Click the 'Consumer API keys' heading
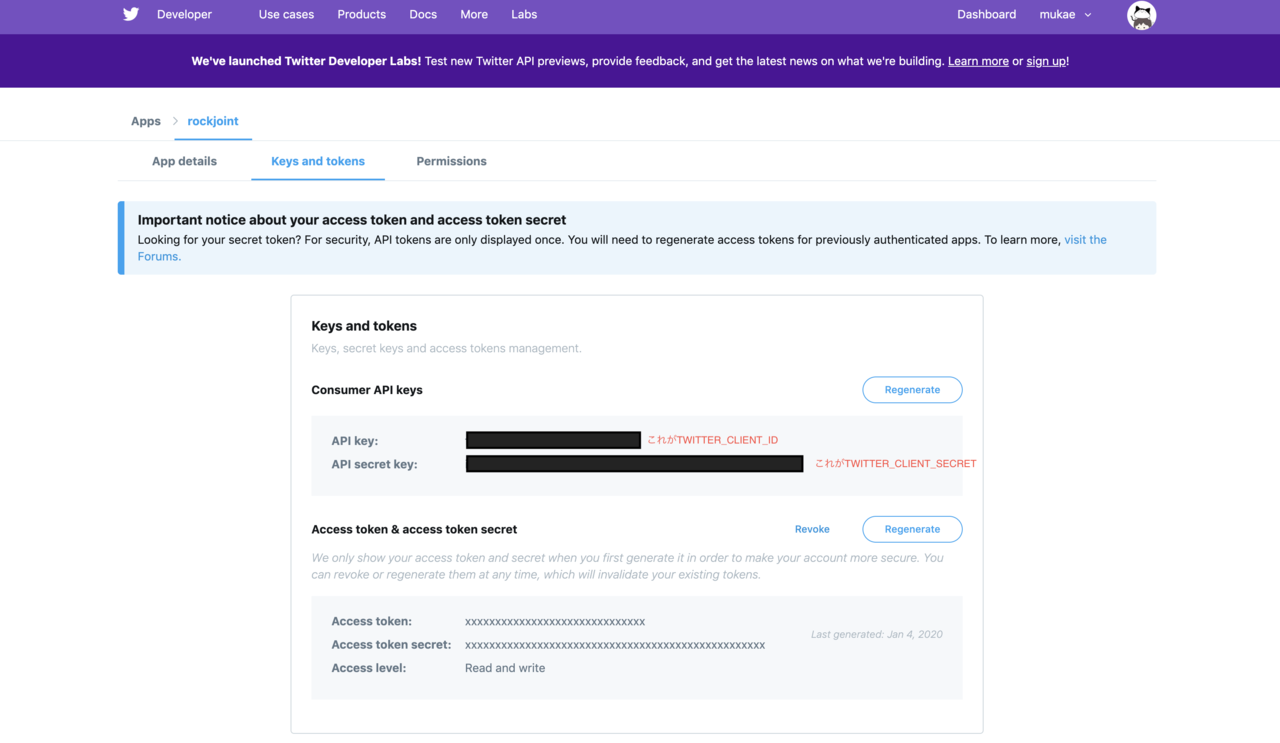 (367, 390)
